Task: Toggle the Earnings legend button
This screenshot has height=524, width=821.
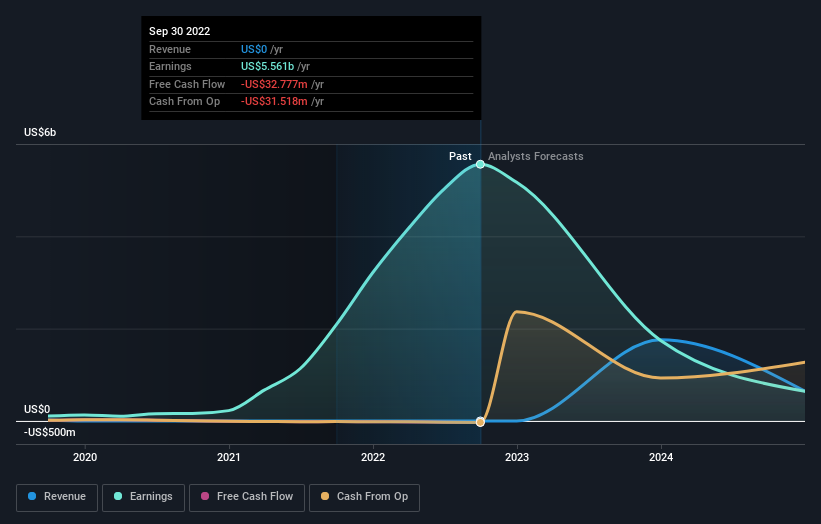Action: [143, 497]
